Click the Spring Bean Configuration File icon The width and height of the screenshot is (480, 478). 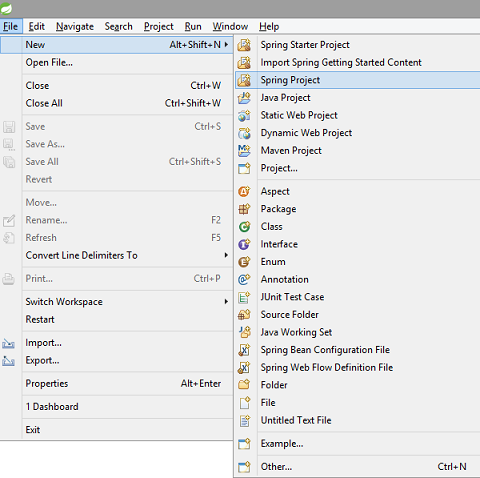point(244,350)
